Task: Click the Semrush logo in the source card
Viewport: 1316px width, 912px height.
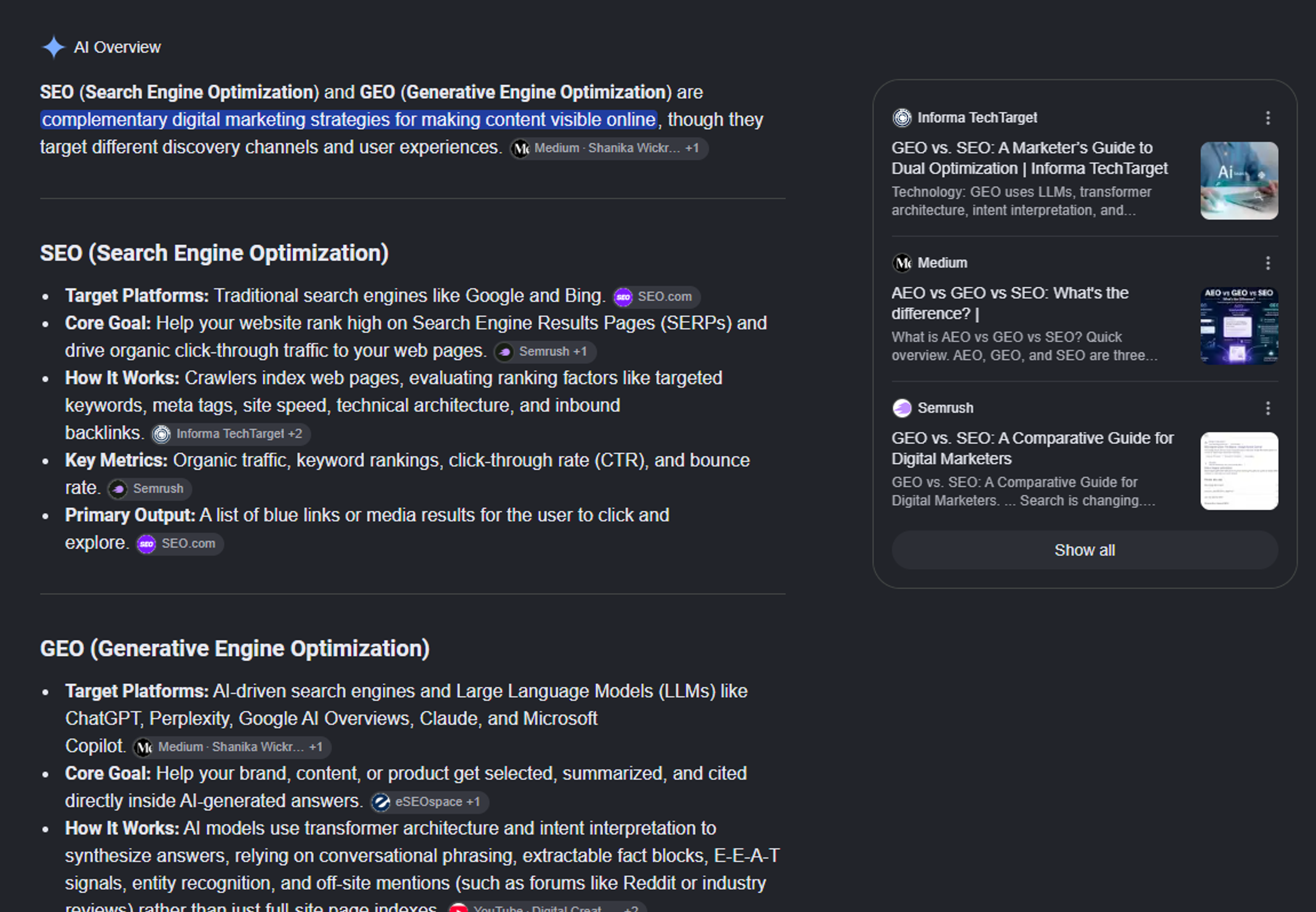Action: [902, 409]
